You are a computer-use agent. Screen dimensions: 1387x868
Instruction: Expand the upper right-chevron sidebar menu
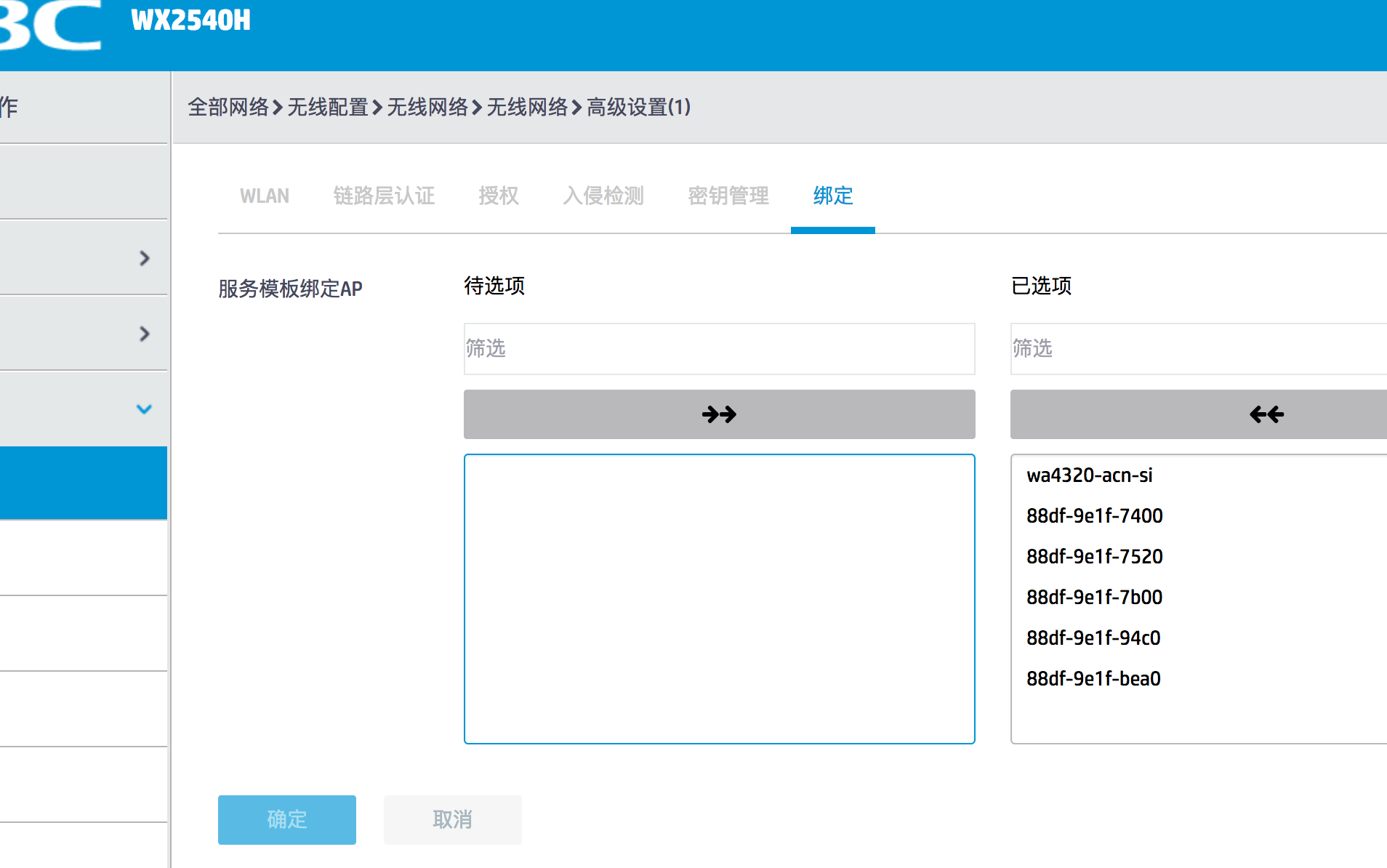144,258
